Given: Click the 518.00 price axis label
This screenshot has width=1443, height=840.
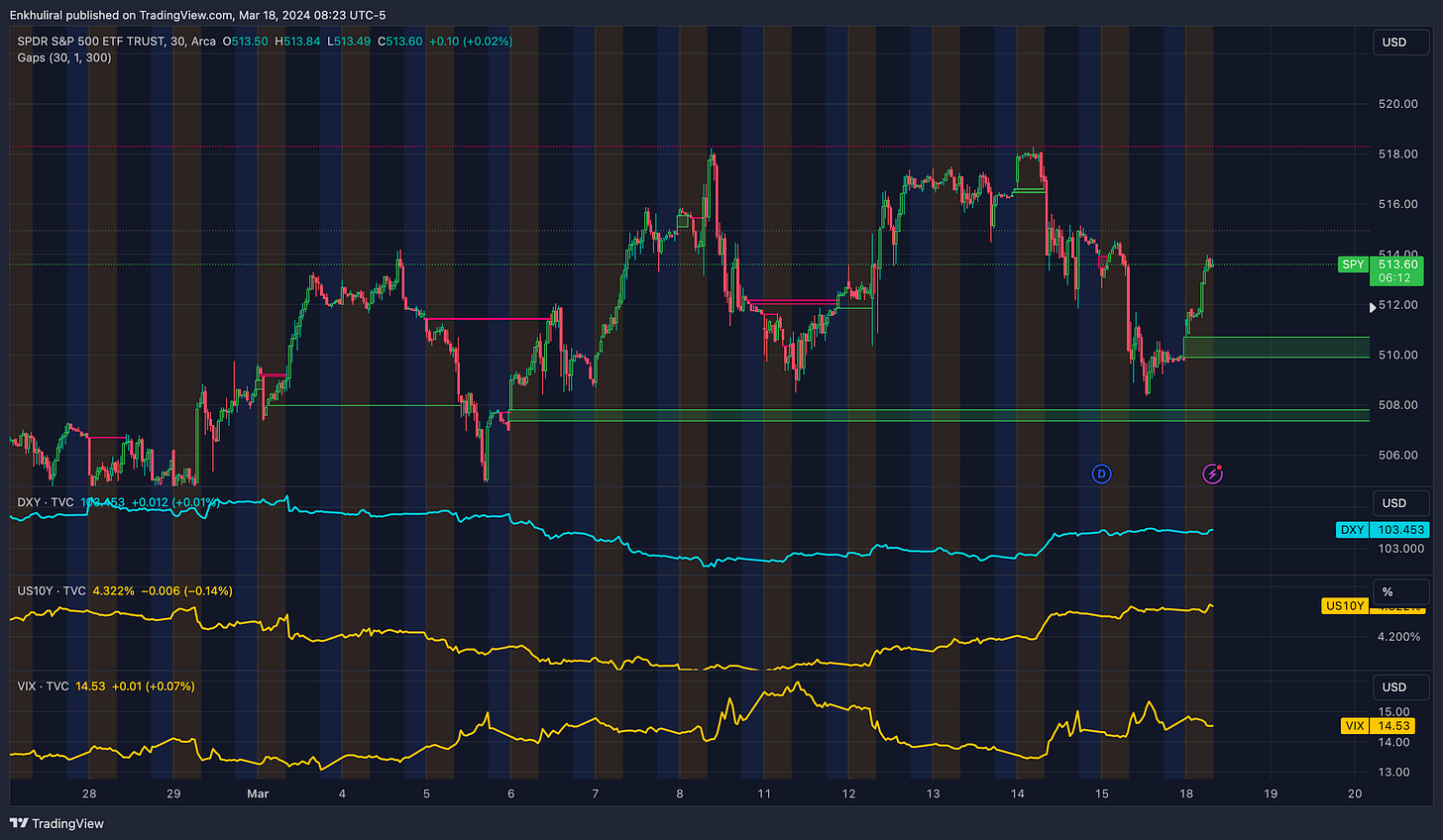Looking at the screenshot, I should pos(1397,155).
